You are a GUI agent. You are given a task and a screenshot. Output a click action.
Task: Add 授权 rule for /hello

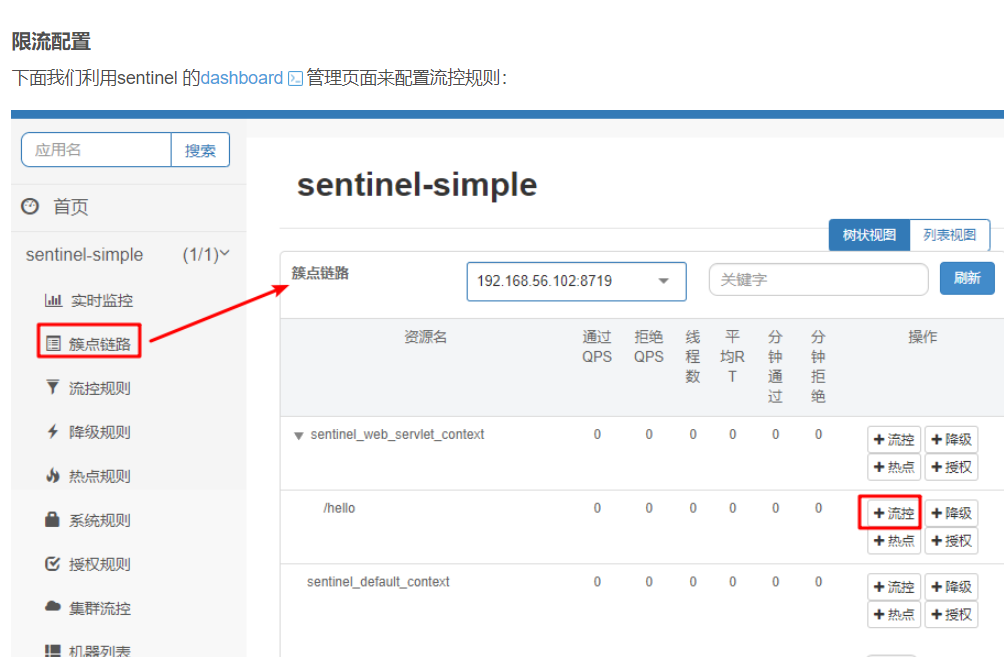(951, 540)
